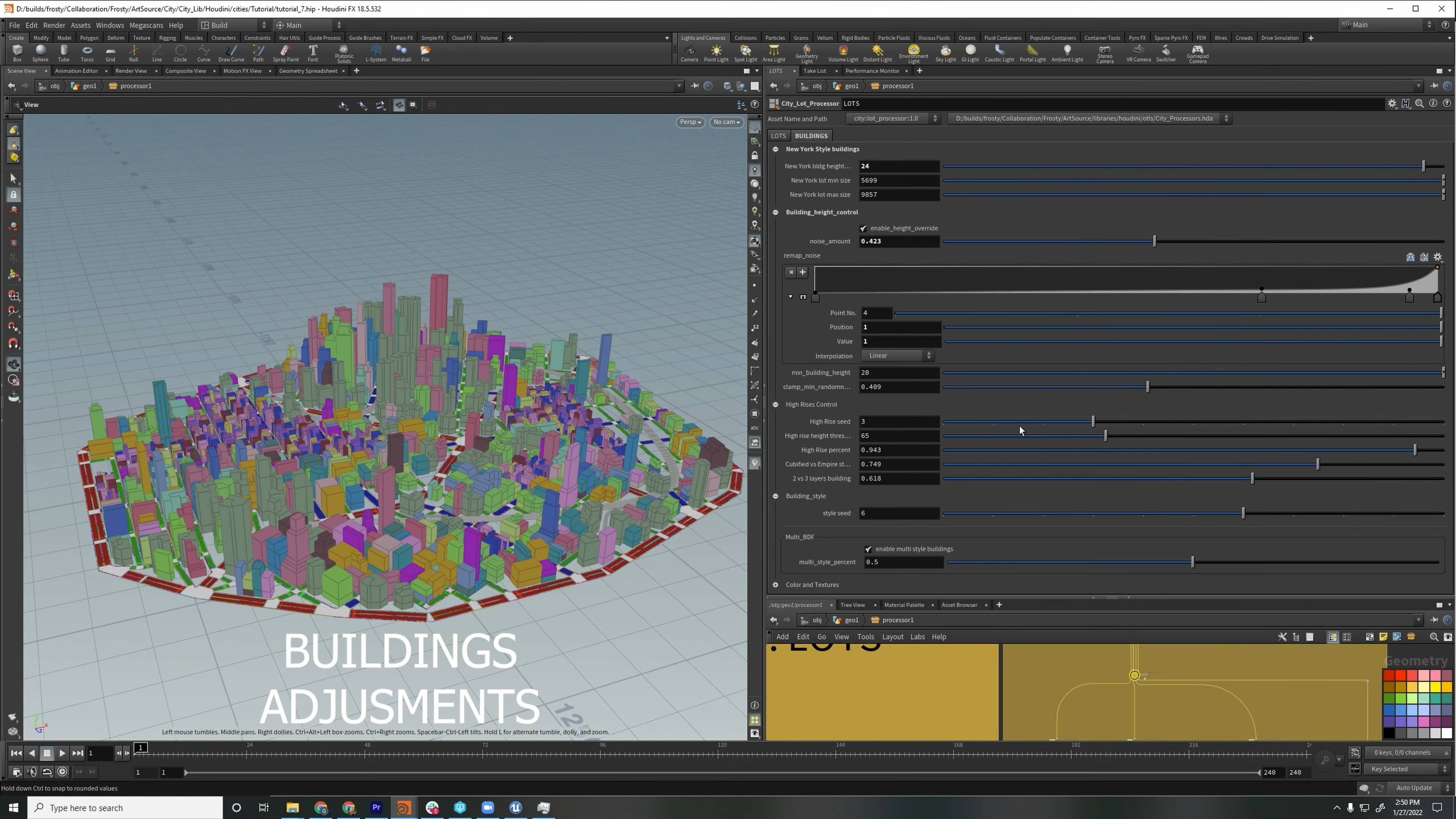
Task: Click the viewport select arrow tool
Action: [14, 179]
